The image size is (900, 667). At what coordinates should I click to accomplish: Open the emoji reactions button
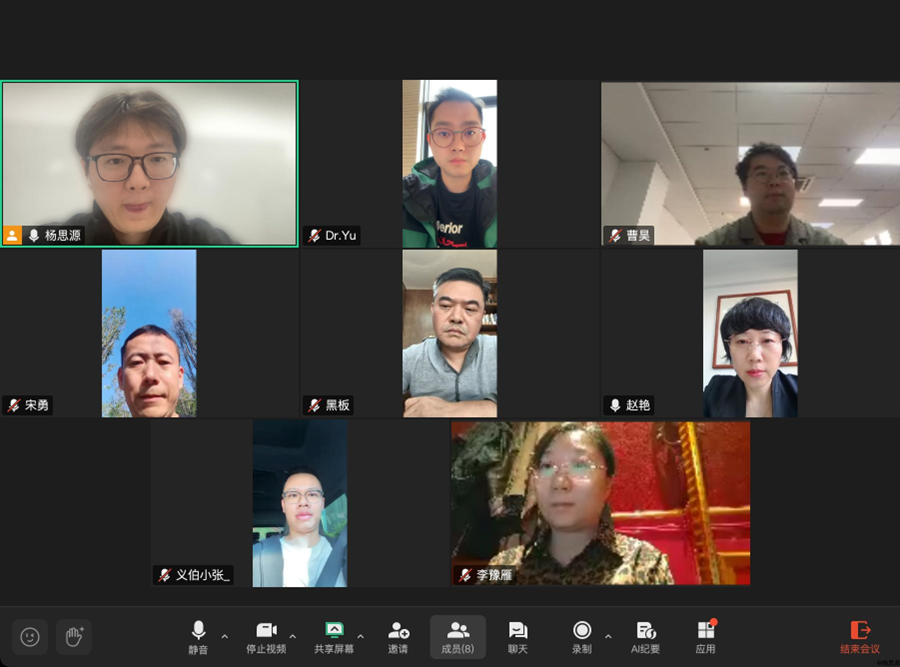tap(30, 637)
